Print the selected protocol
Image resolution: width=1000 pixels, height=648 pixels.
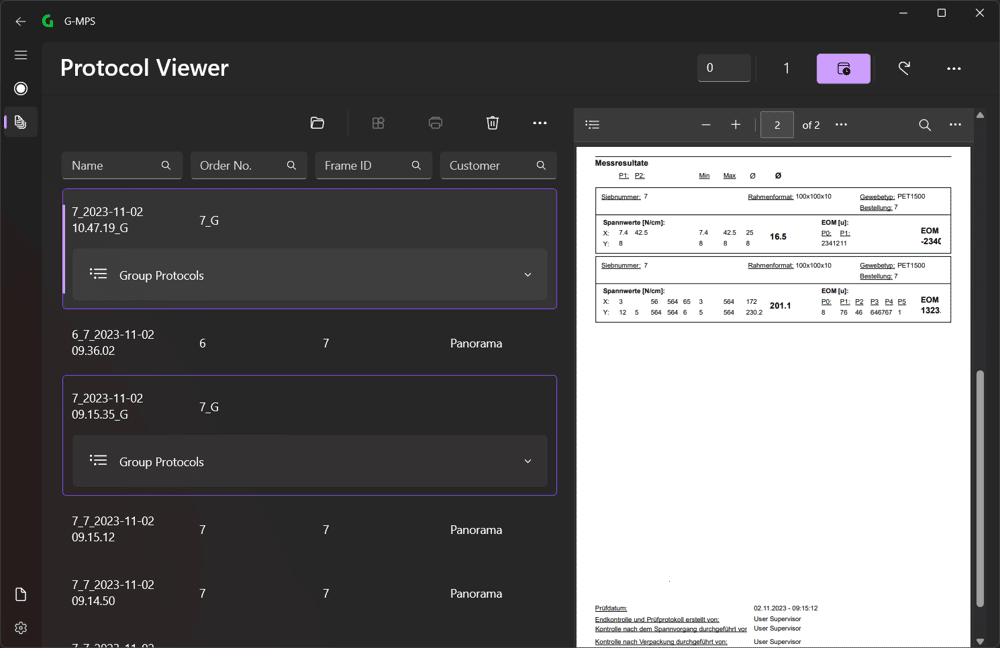tap(436, 123)
